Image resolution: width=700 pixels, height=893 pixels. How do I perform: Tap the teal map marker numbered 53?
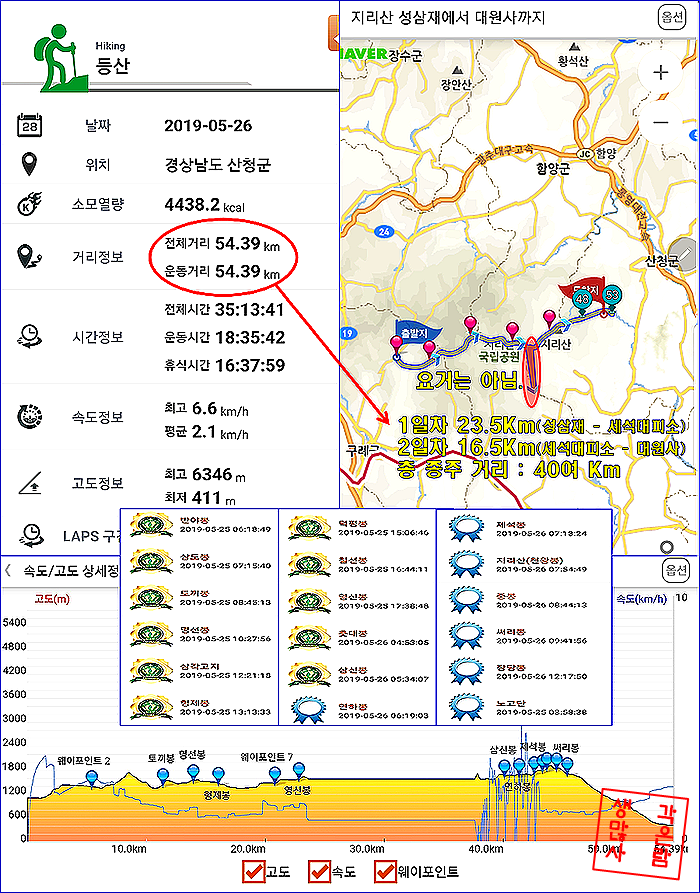click(612, 298)
